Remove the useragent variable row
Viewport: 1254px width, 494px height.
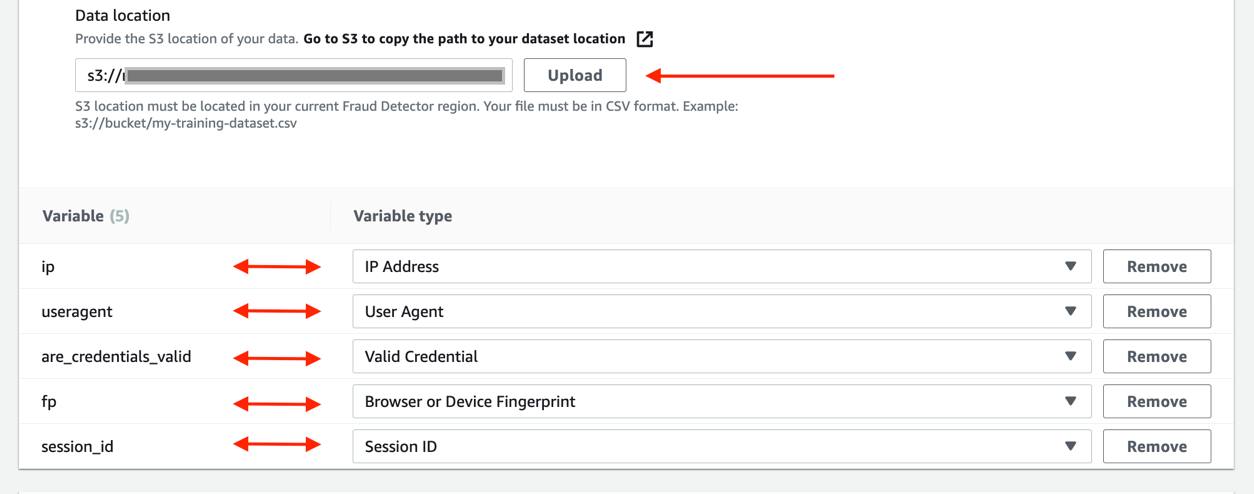[1156, 312]
